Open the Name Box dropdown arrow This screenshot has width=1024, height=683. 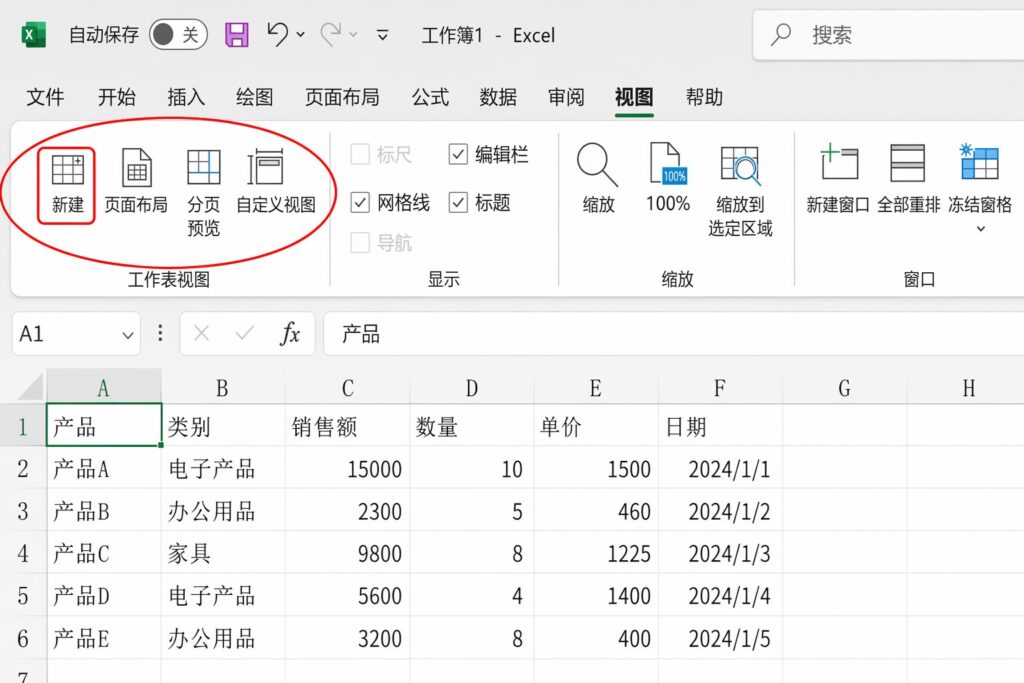[127, 335]
